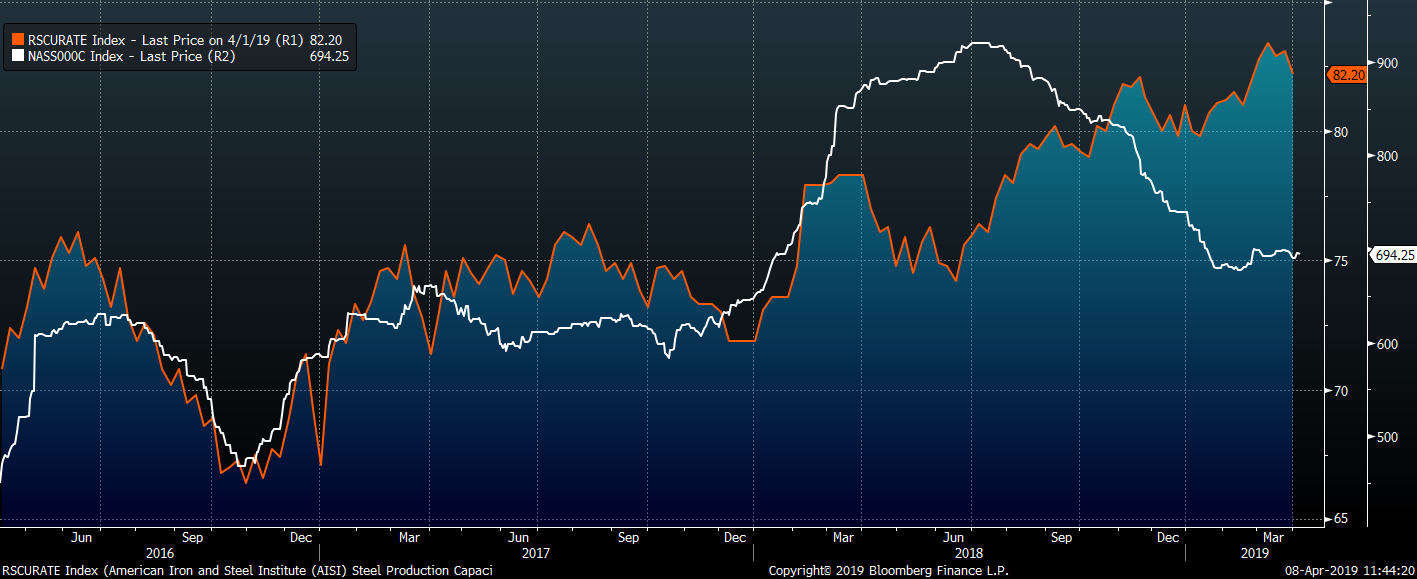This screenshot has width=1417, height=579.
Task: Click the Jun label above 2017
Action: click(x=517, y=537)
